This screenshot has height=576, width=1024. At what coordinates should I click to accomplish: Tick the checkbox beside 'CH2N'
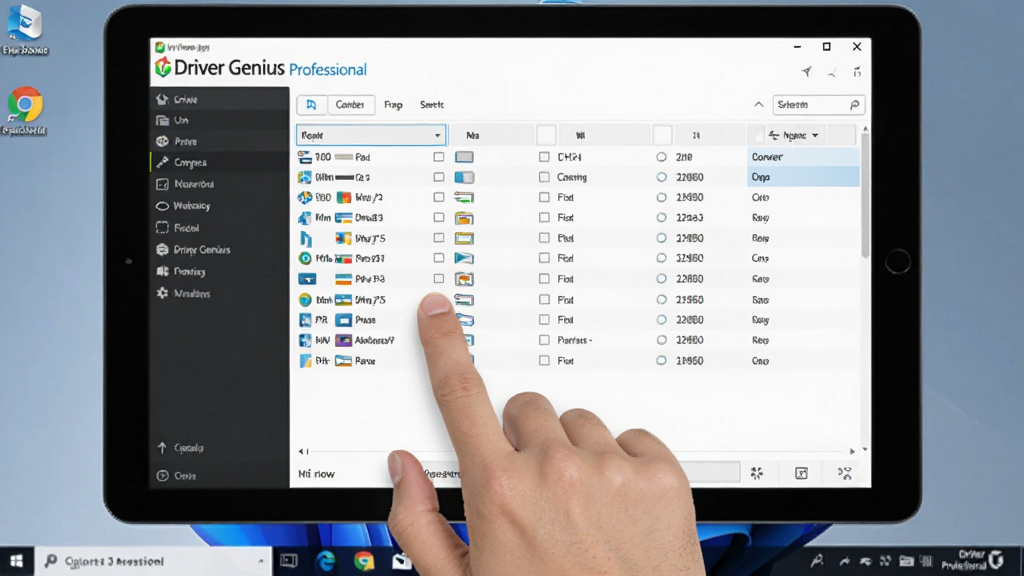[x=544, y=157]
